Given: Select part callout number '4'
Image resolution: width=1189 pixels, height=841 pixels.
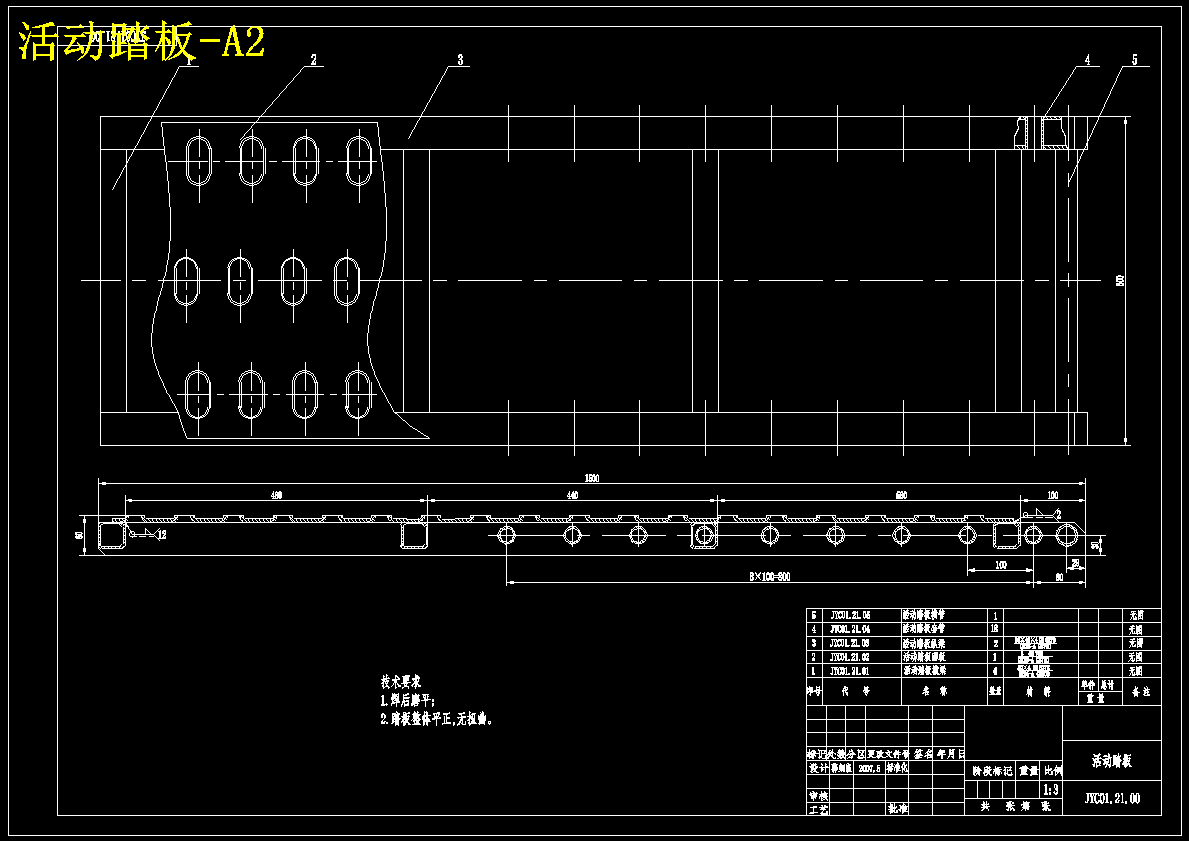Looking at the screenshot, I should pyautogui.click(x=1087, y=59).
